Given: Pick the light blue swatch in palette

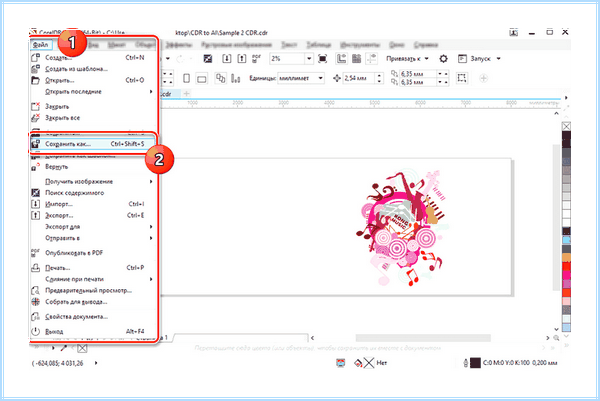Looking at the screenshot, I should 566,240.
